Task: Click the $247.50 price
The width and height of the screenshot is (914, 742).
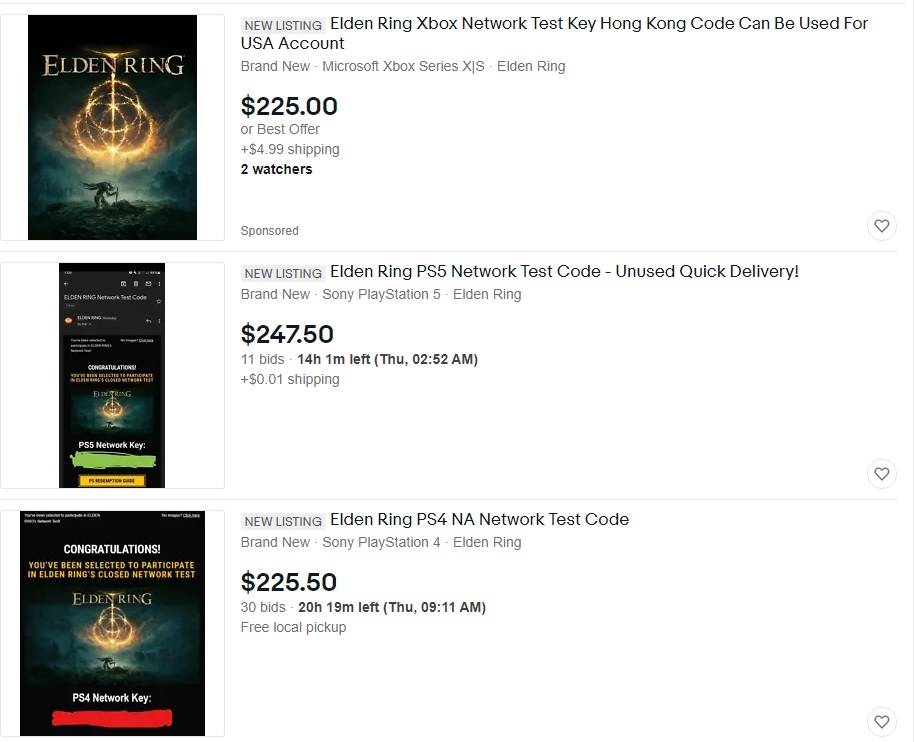Action: (x=287, y=334)
